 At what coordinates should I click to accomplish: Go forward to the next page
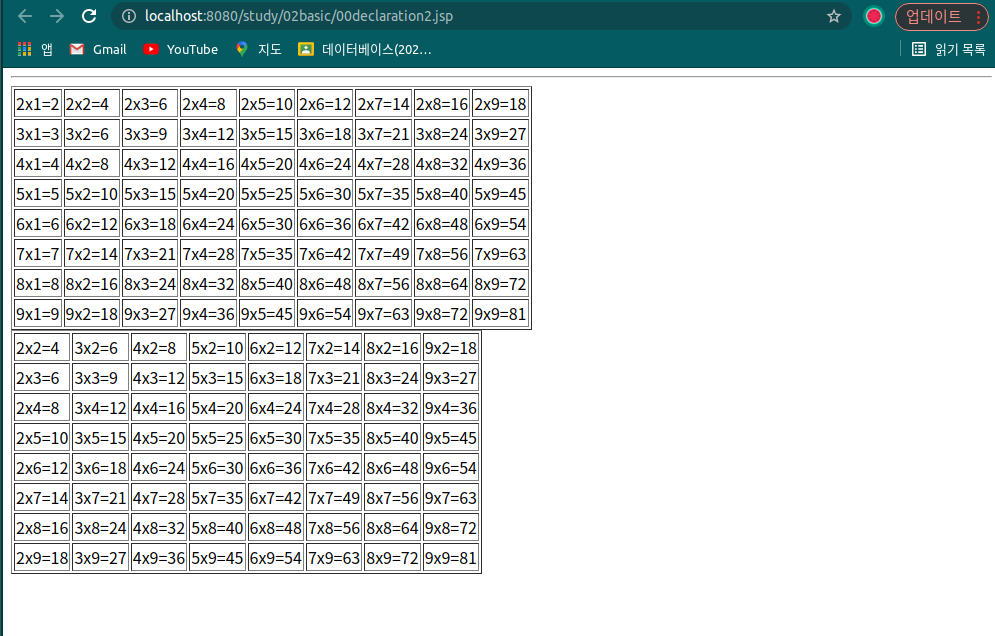click(56, 16)
